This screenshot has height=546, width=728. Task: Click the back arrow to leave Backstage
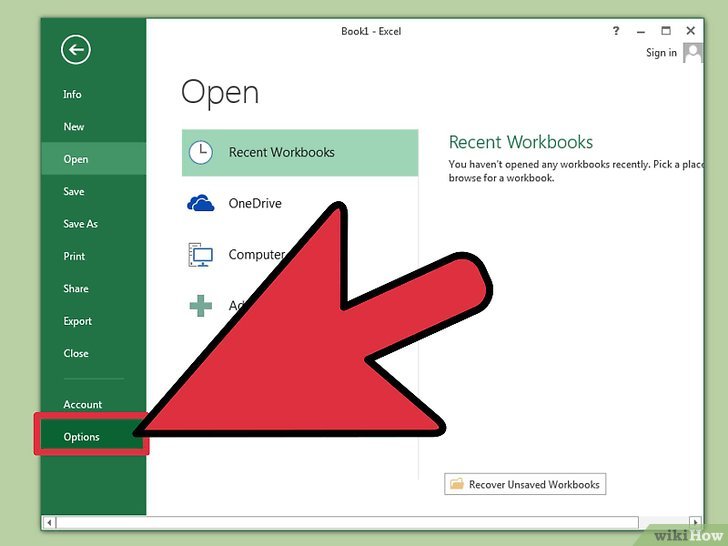point(75,49)
